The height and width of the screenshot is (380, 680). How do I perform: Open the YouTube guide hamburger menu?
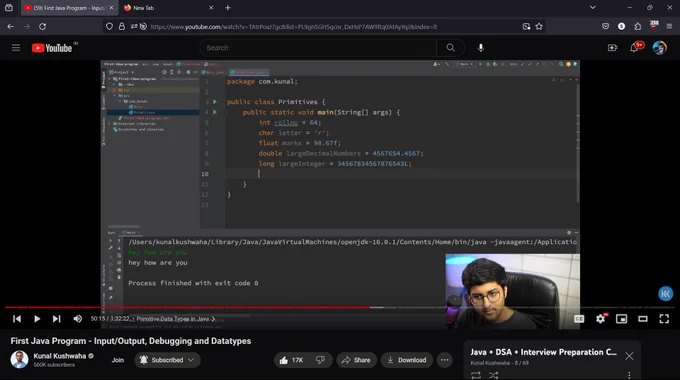click(16, 48)
